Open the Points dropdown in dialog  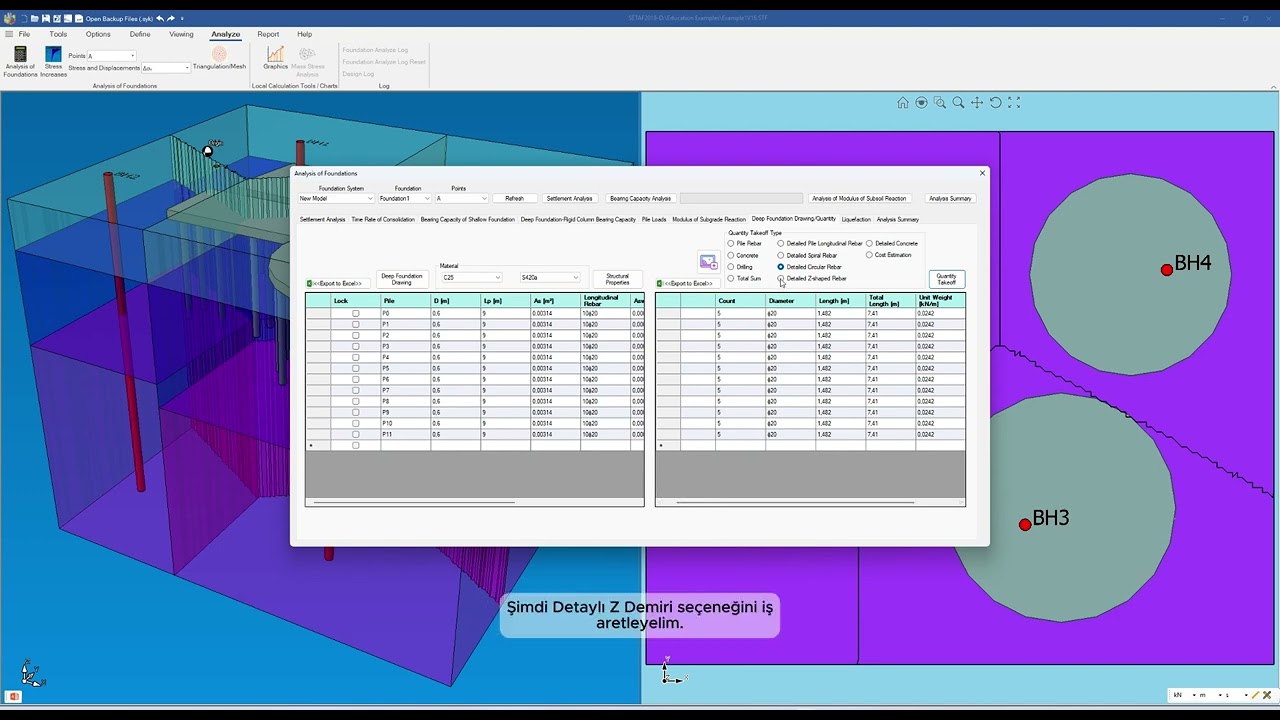click(x=461, y=198)
